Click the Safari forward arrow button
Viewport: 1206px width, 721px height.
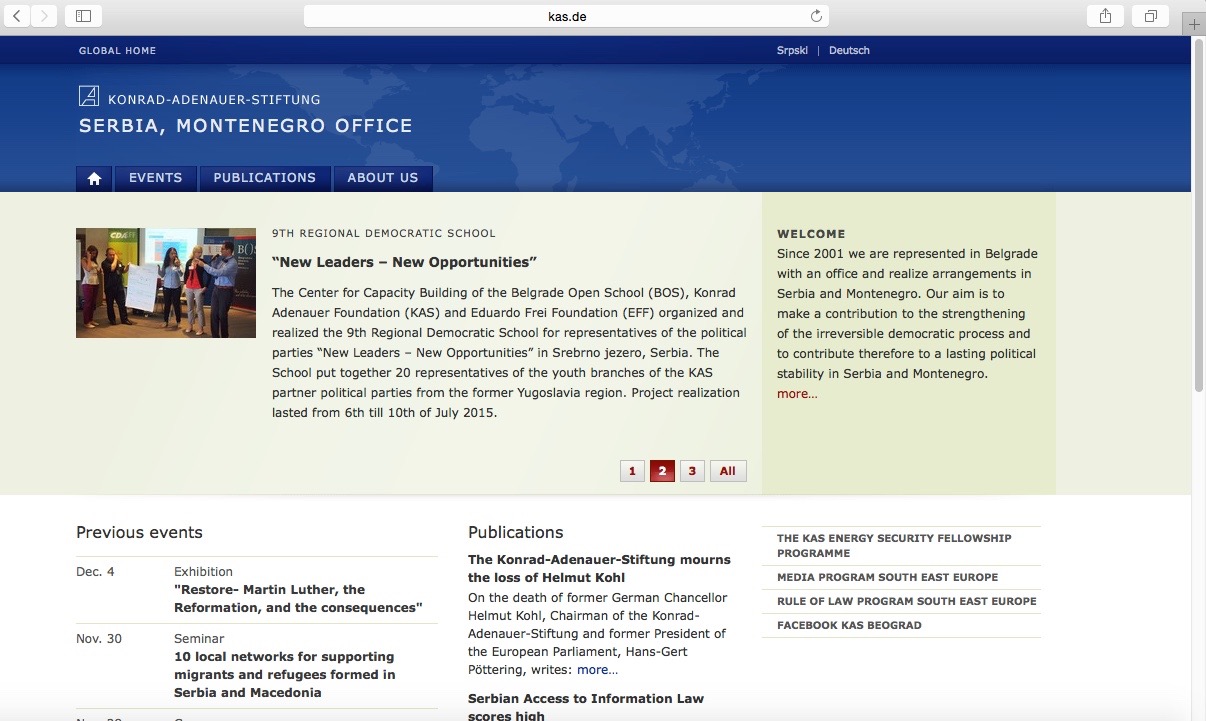click(x=43, y=16)
